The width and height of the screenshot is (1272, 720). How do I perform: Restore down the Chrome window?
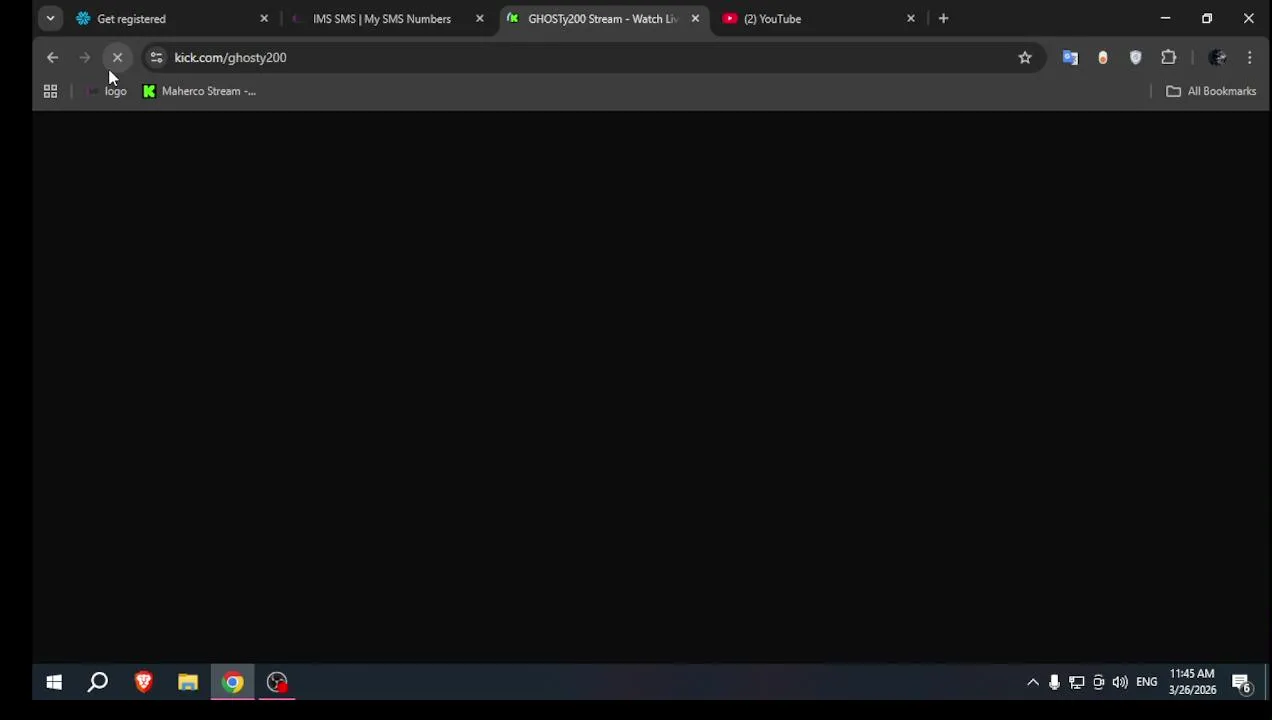pyautogui.click(x=1207, y=18)
